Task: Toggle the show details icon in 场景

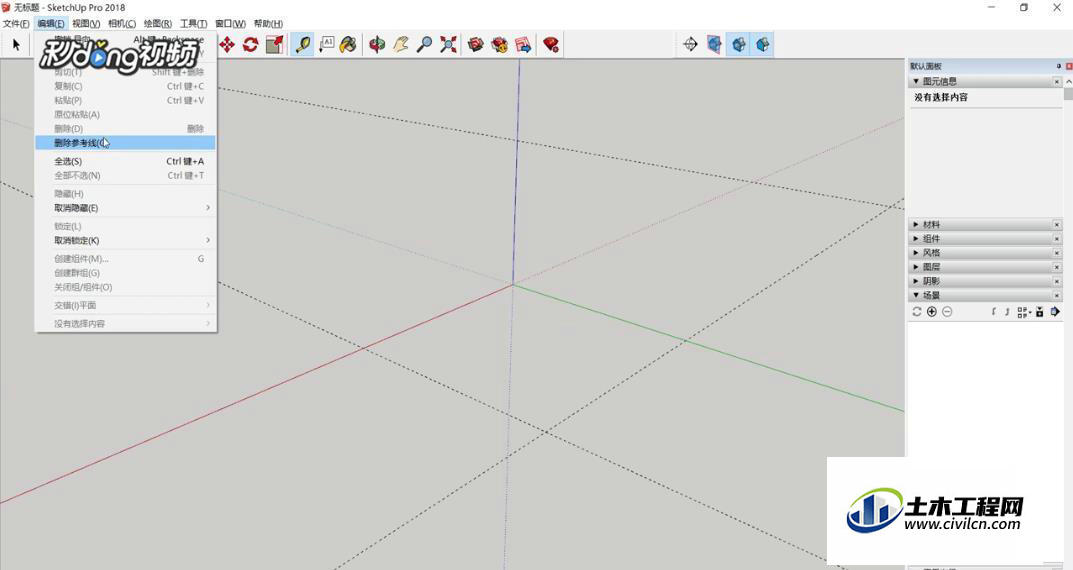Action: 1039,312
